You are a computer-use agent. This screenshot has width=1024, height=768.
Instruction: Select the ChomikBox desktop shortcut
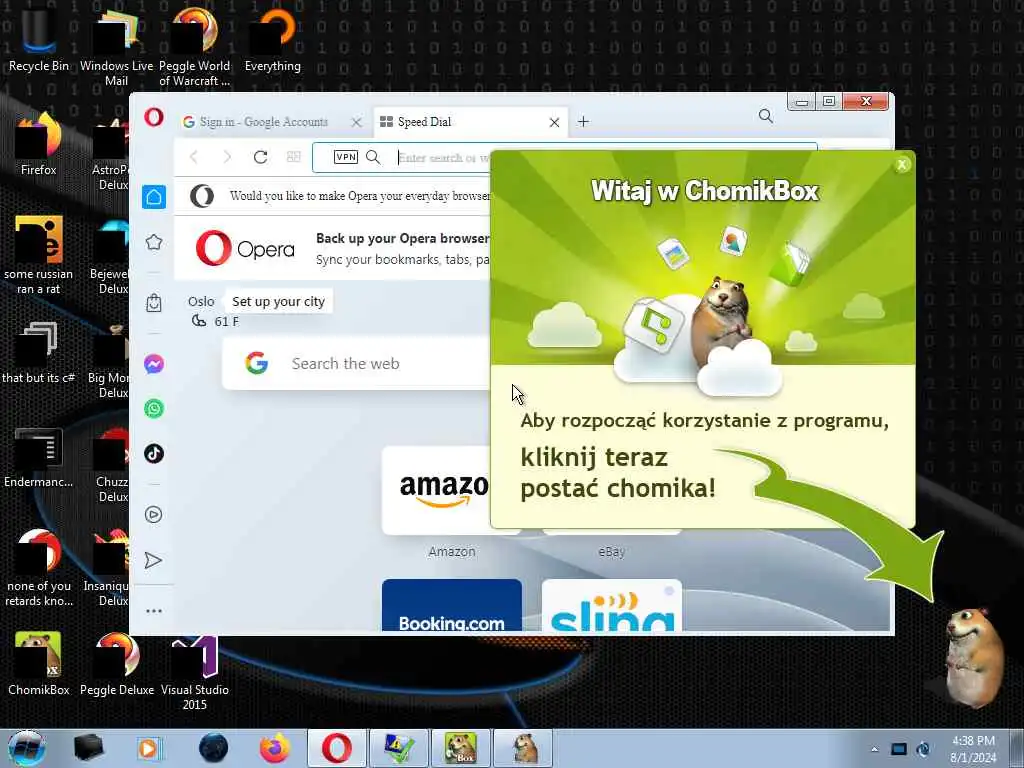39,664
